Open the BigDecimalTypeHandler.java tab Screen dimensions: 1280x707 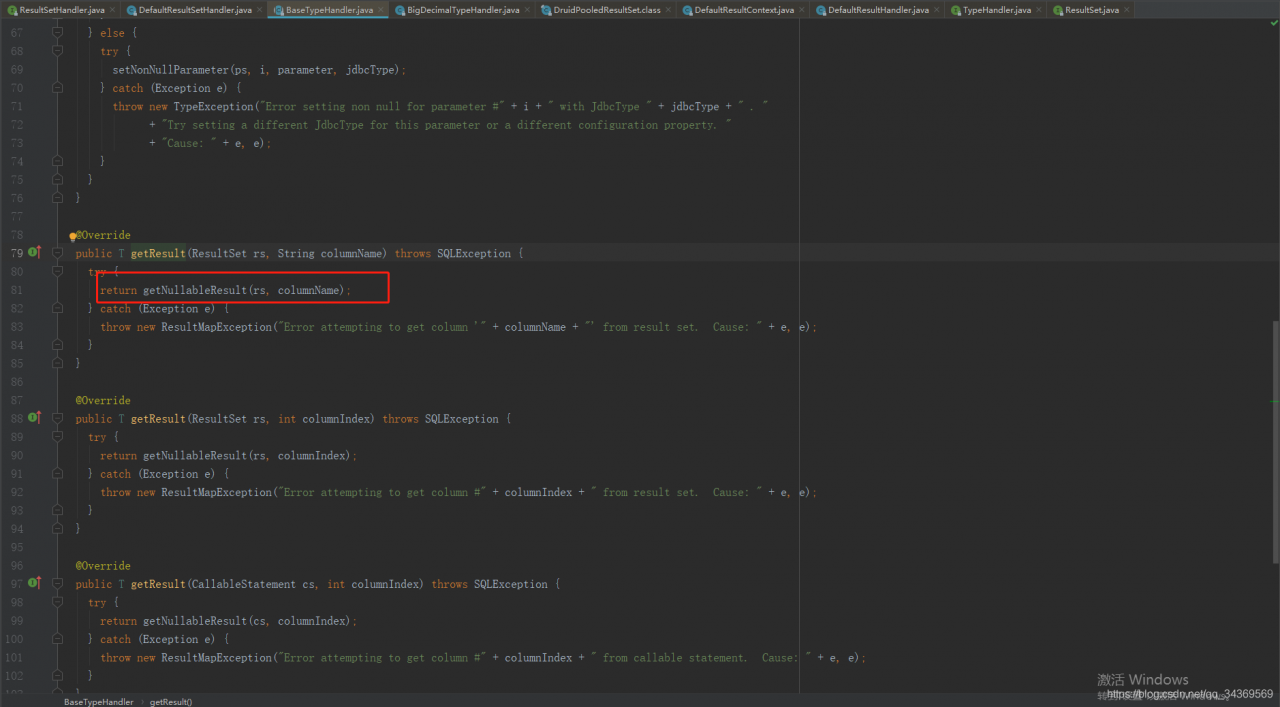click(x=463, y=9)
